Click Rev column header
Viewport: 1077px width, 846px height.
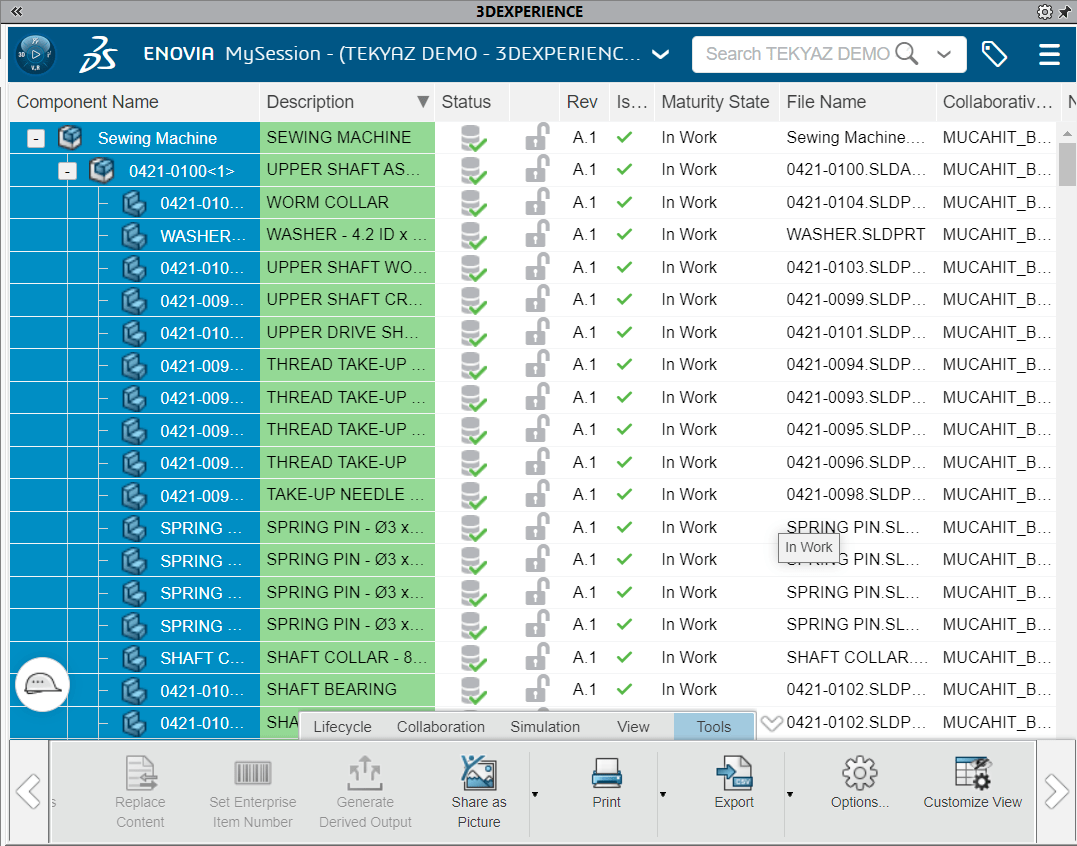pyautogui.click(x=584, y=102)
